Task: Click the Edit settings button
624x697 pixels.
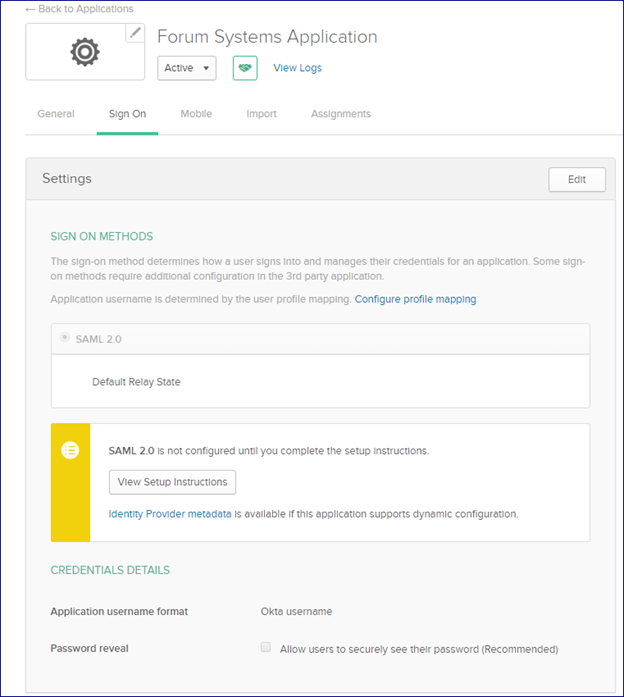Action: [x=577, y=180]
